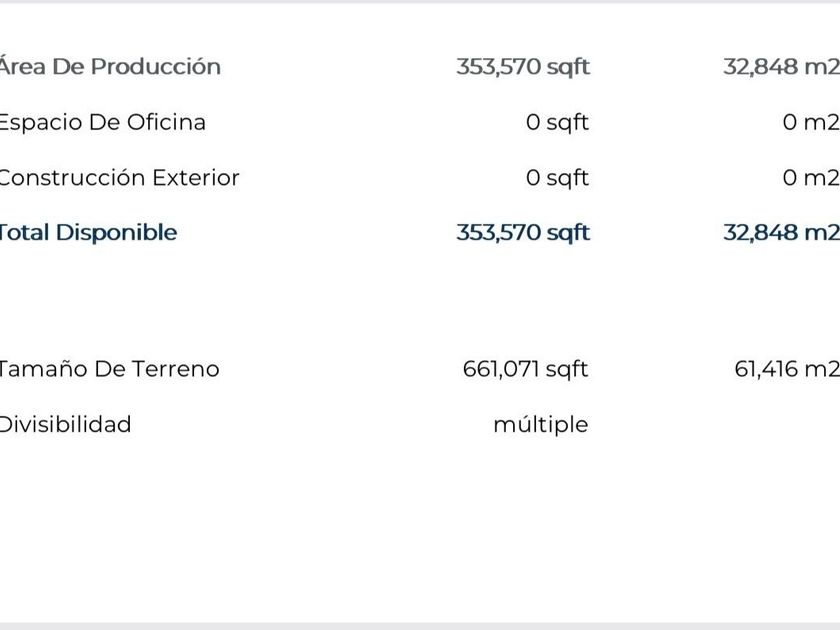
Task: Click the Espacio De Oficina label
Action: [x=101, y=122]
